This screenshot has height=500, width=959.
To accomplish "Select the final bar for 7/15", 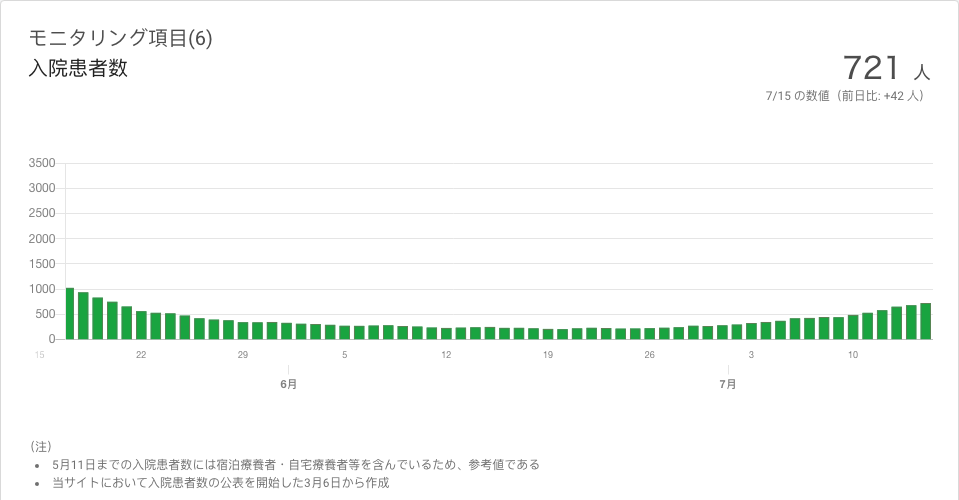I will click(x=926, y=321).
